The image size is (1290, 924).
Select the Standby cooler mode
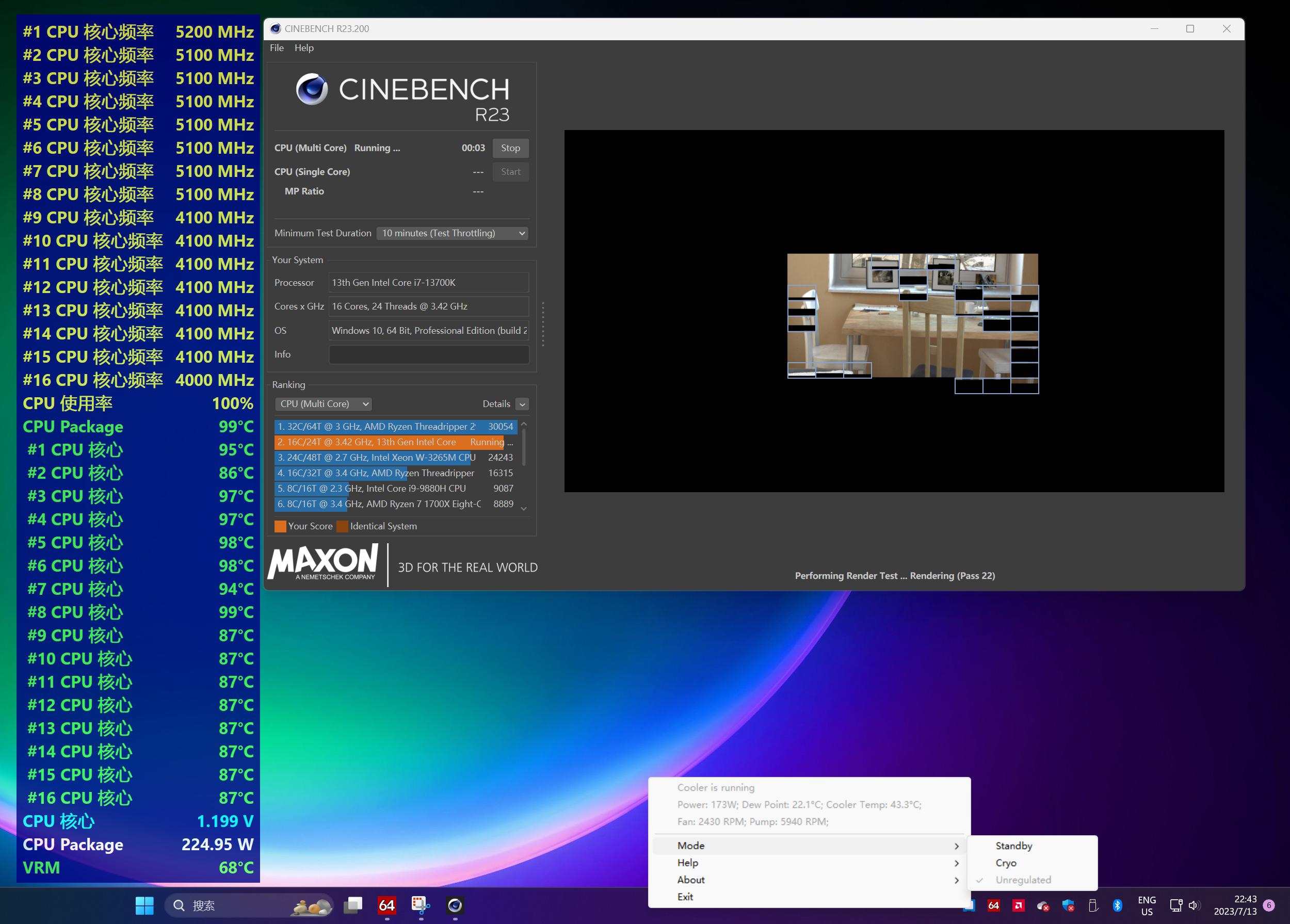[1013, 846]
